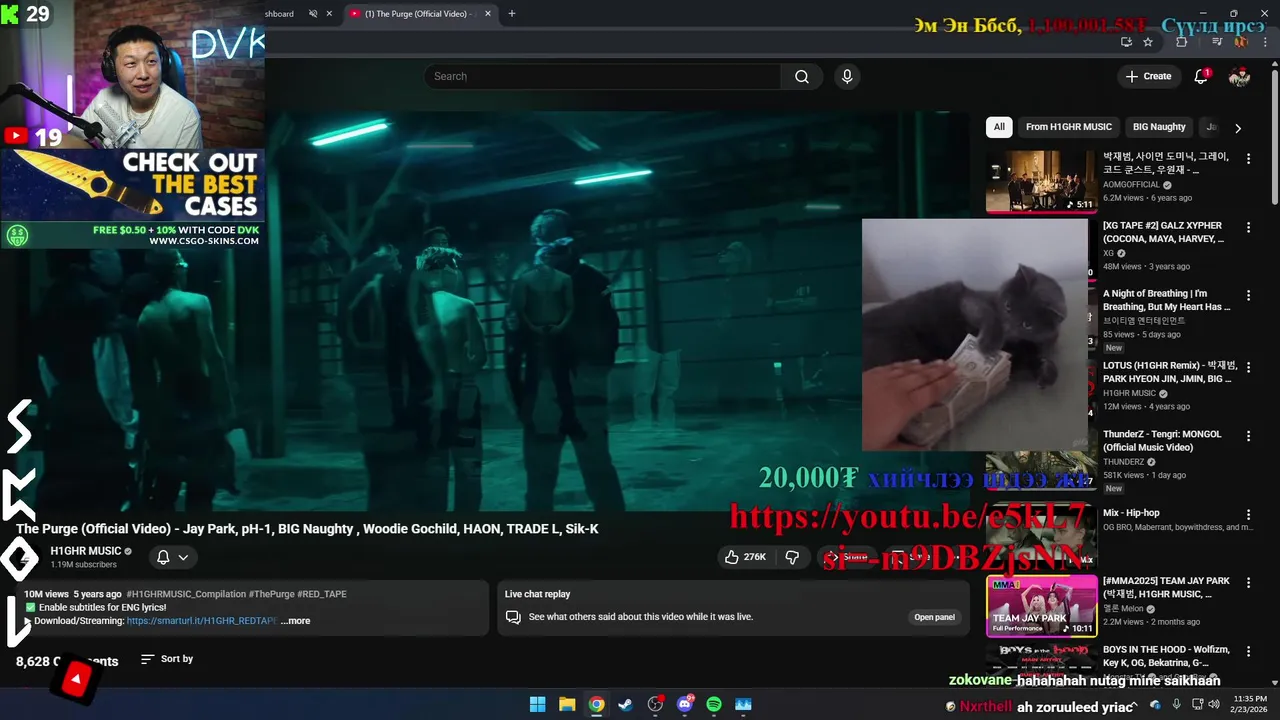Open options for BOYS IN THE HOOD video
The height and width of the screenshot is (720, 1280).
point(1248,651)
